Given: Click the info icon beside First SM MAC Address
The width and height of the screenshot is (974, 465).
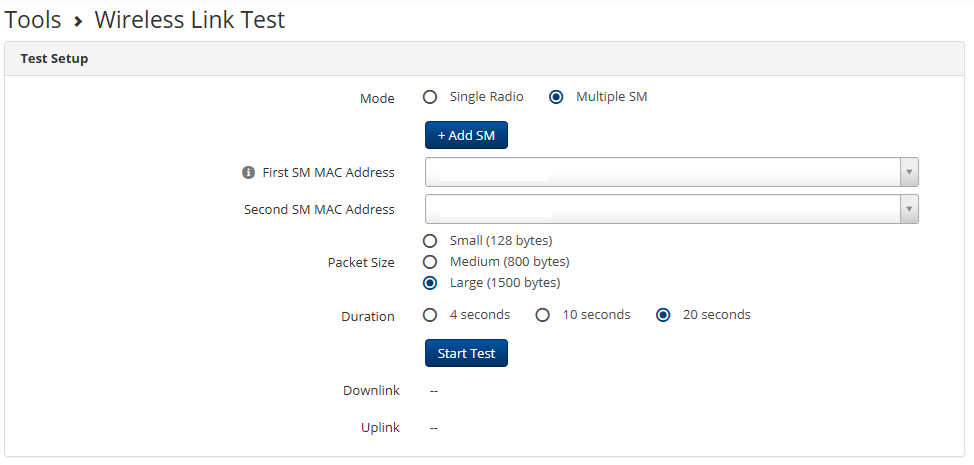Looking at the screenshot, I should coord(249,173).
